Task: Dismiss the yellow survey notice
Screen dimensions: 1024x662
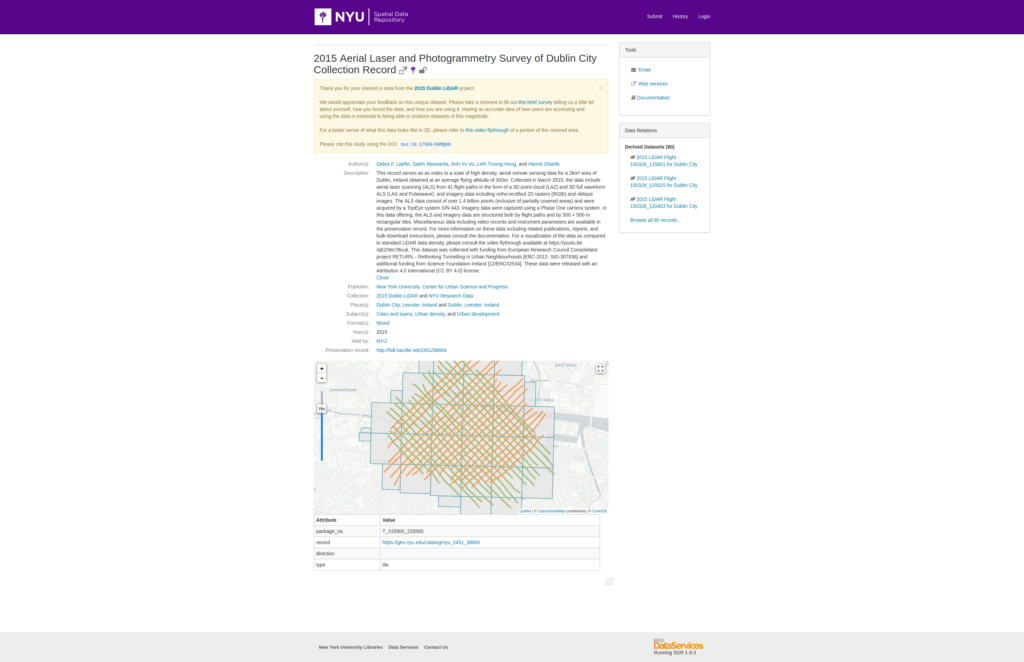Action: [x=601, y=87]
